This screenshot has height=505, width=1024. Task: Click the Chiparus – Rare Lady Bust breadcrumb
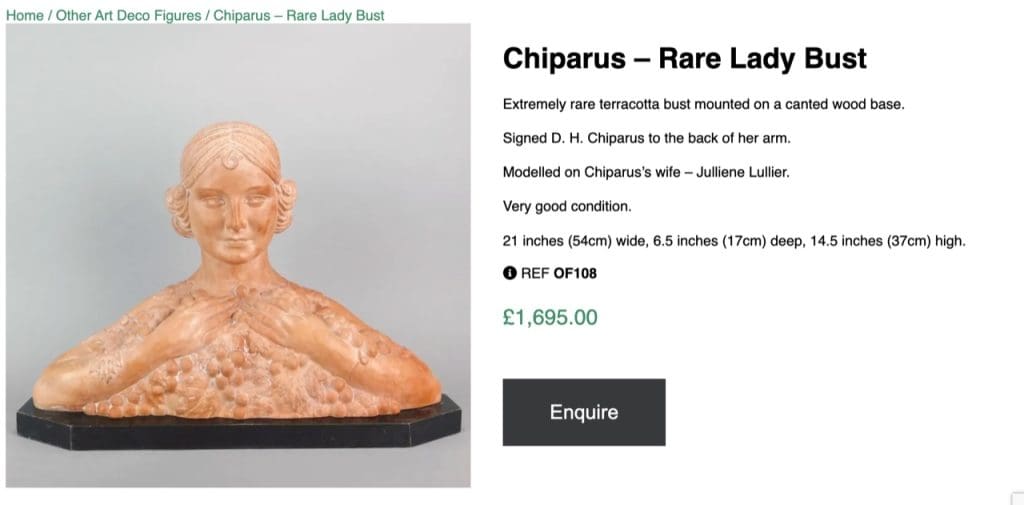(x=299, y=16)
